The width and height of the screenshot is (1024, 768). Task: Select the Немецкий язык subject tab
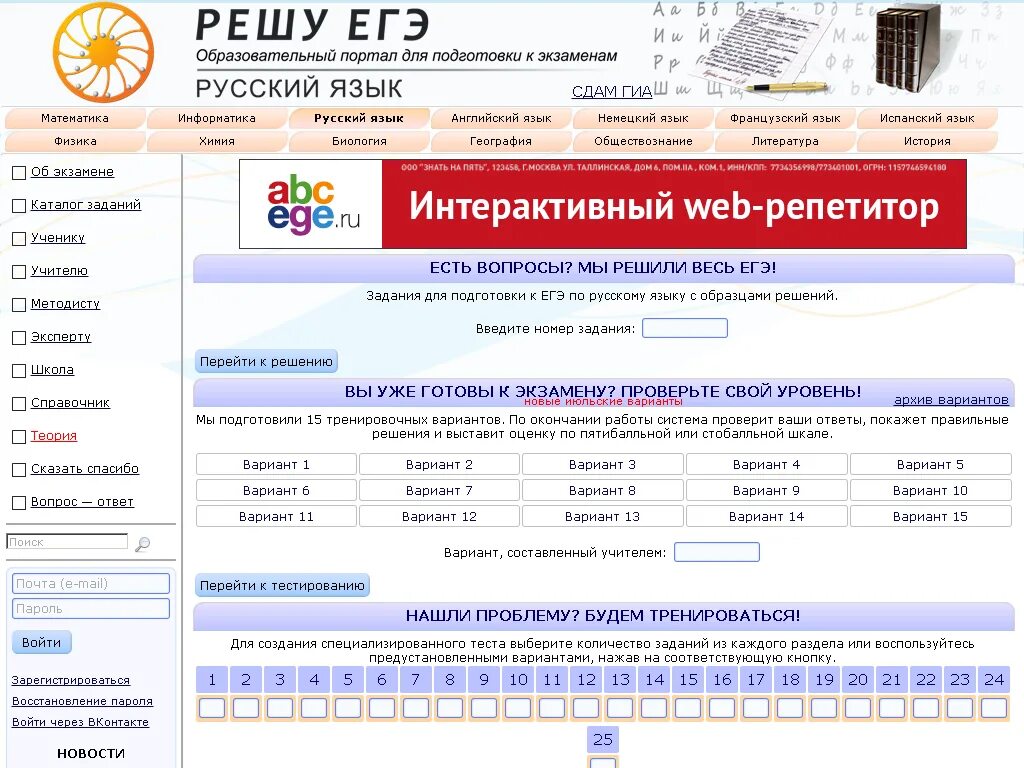point(643,118)
